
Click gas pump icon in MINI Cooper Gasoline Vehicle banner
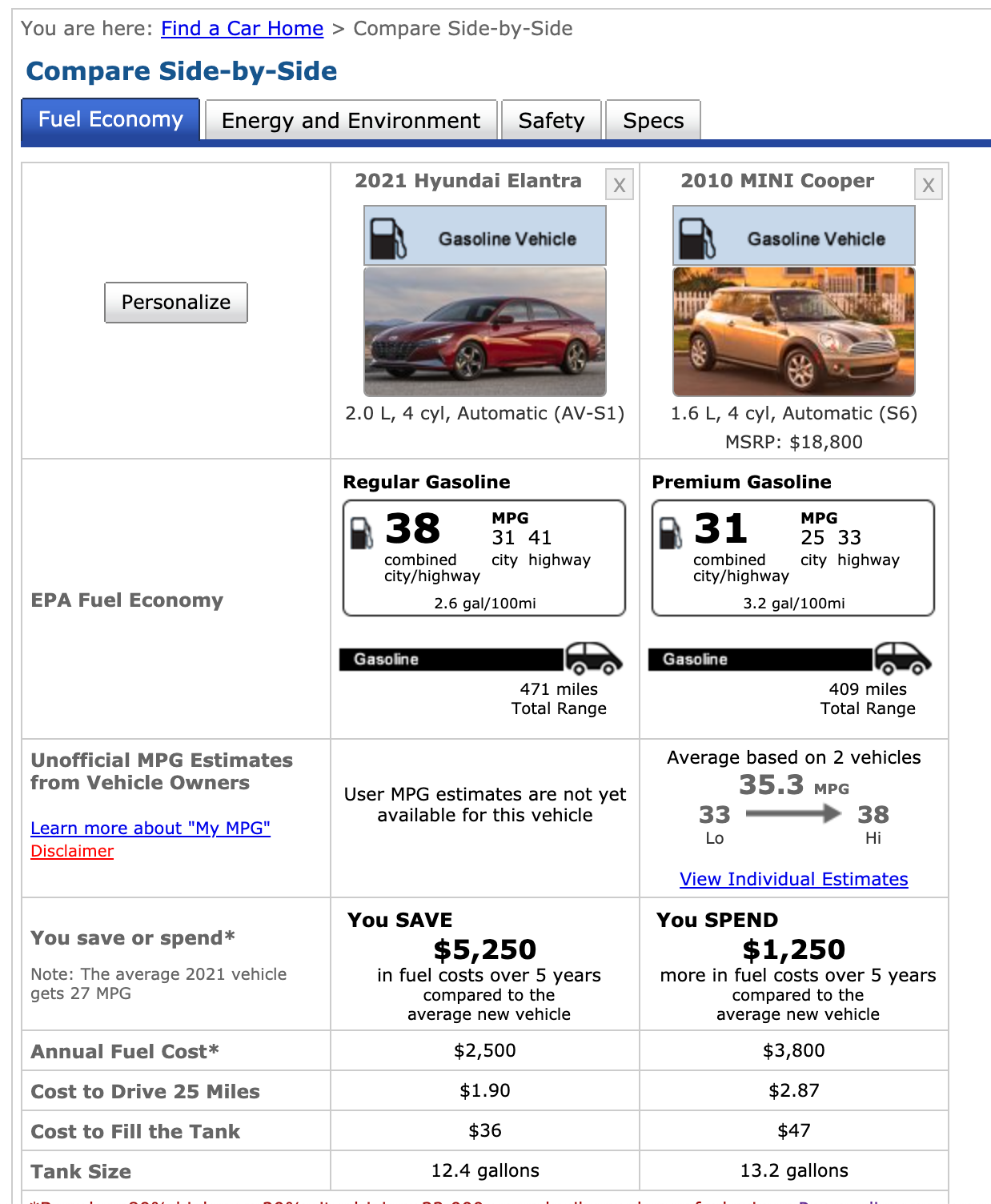coord(697,238)
